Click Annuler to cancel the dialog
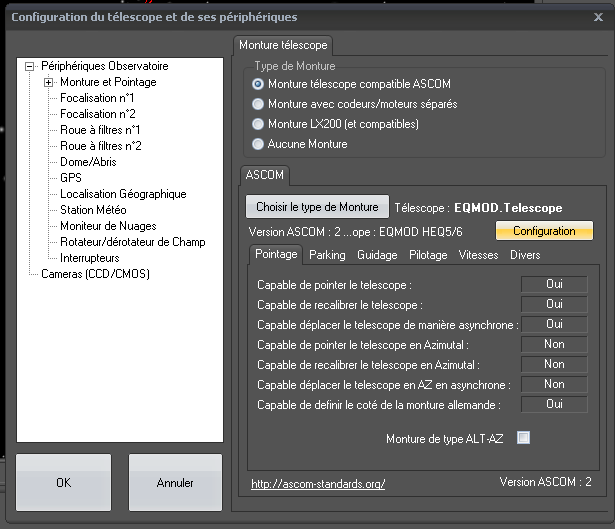Screen dimensions: 615x529 pos(175,483)
